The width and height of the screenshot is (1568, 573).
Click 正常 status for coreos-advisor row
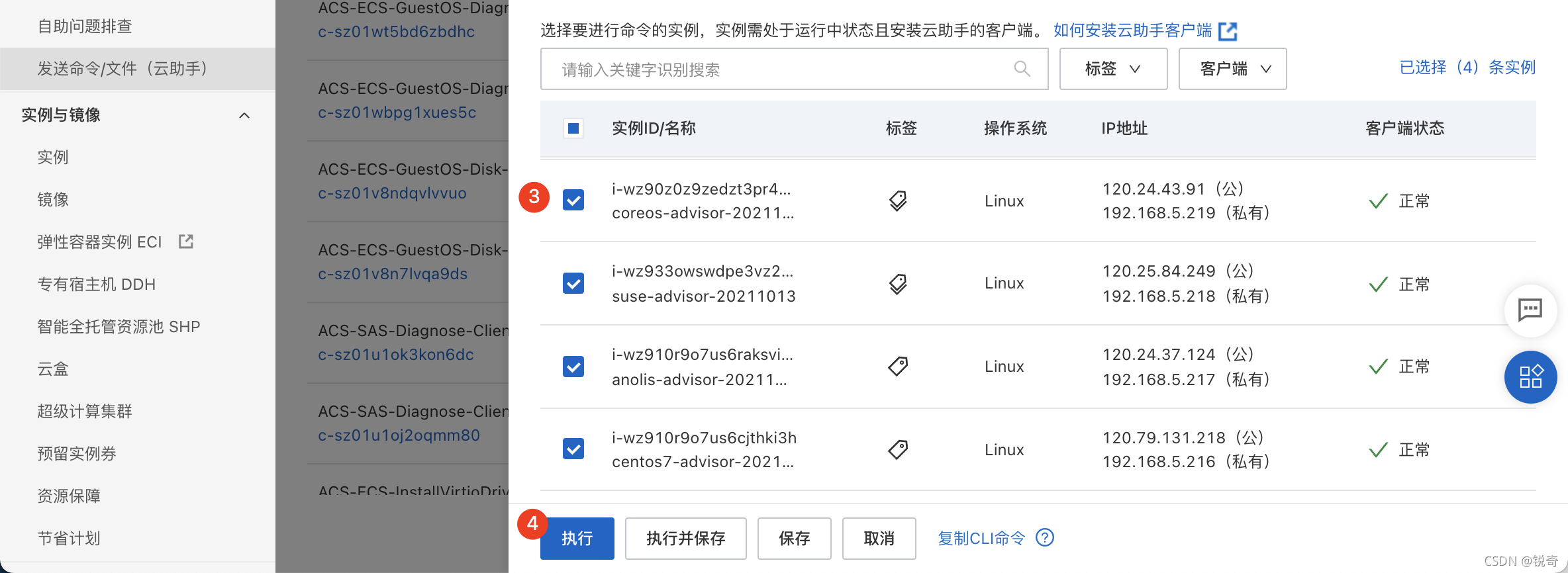point(1414,201)
